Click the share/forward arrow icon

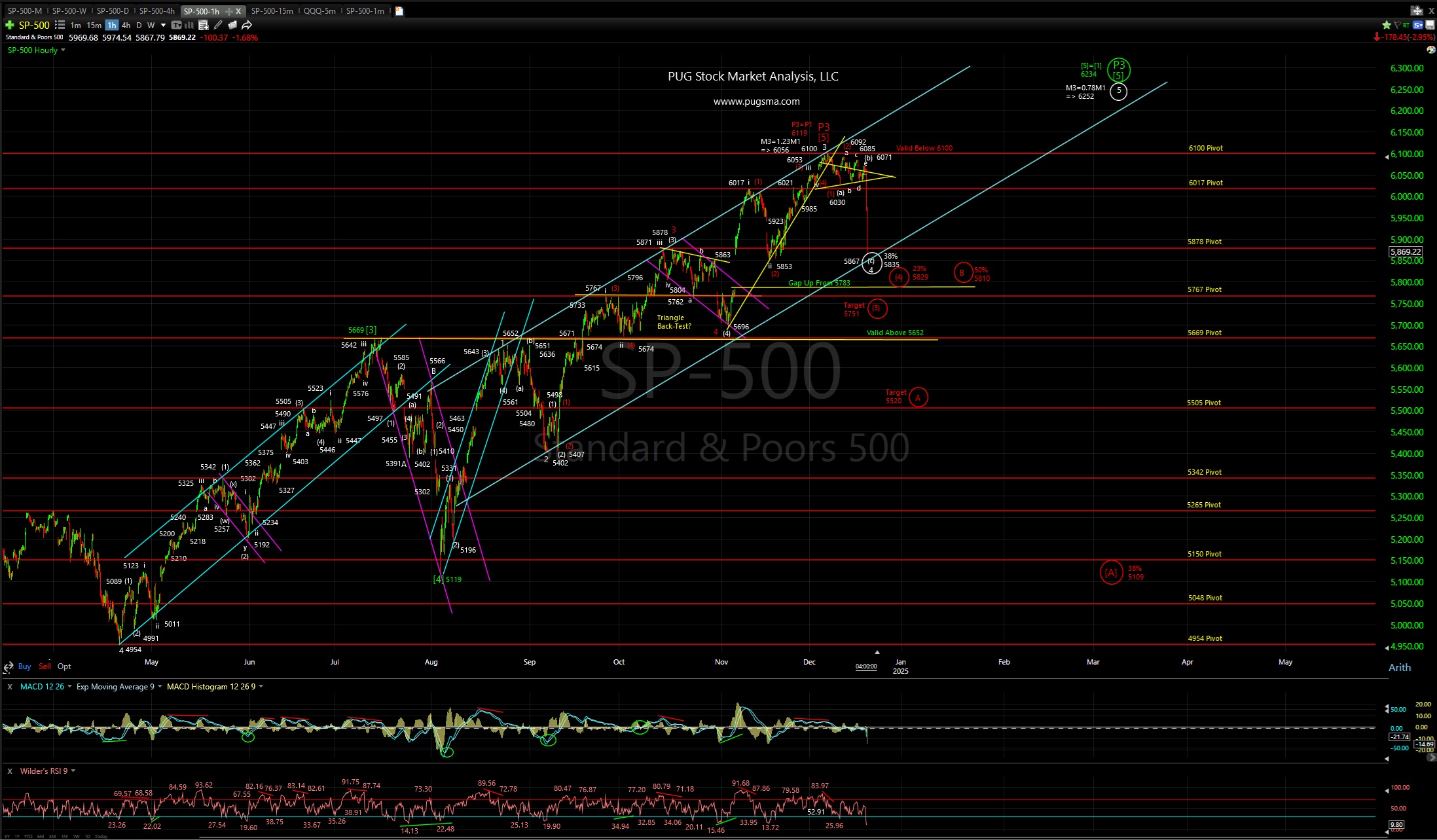tap(247, 25)
